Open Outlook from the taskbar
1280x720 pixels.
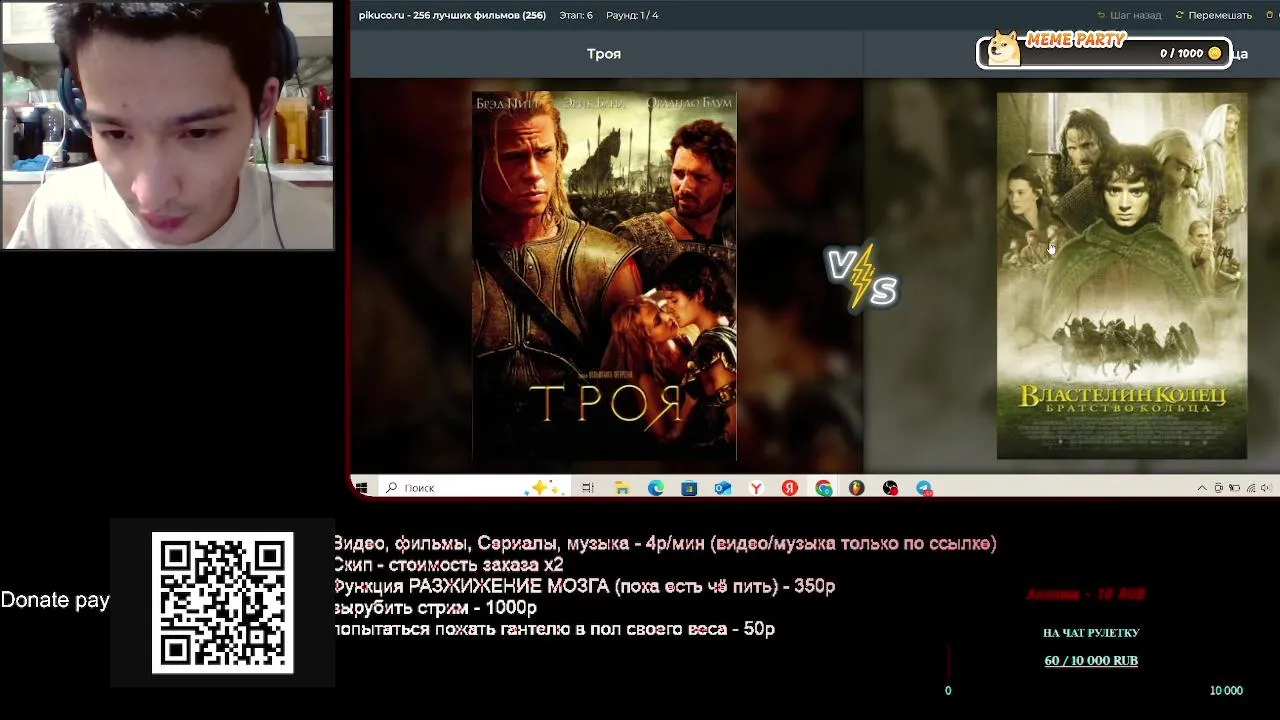tap(723, 488)
